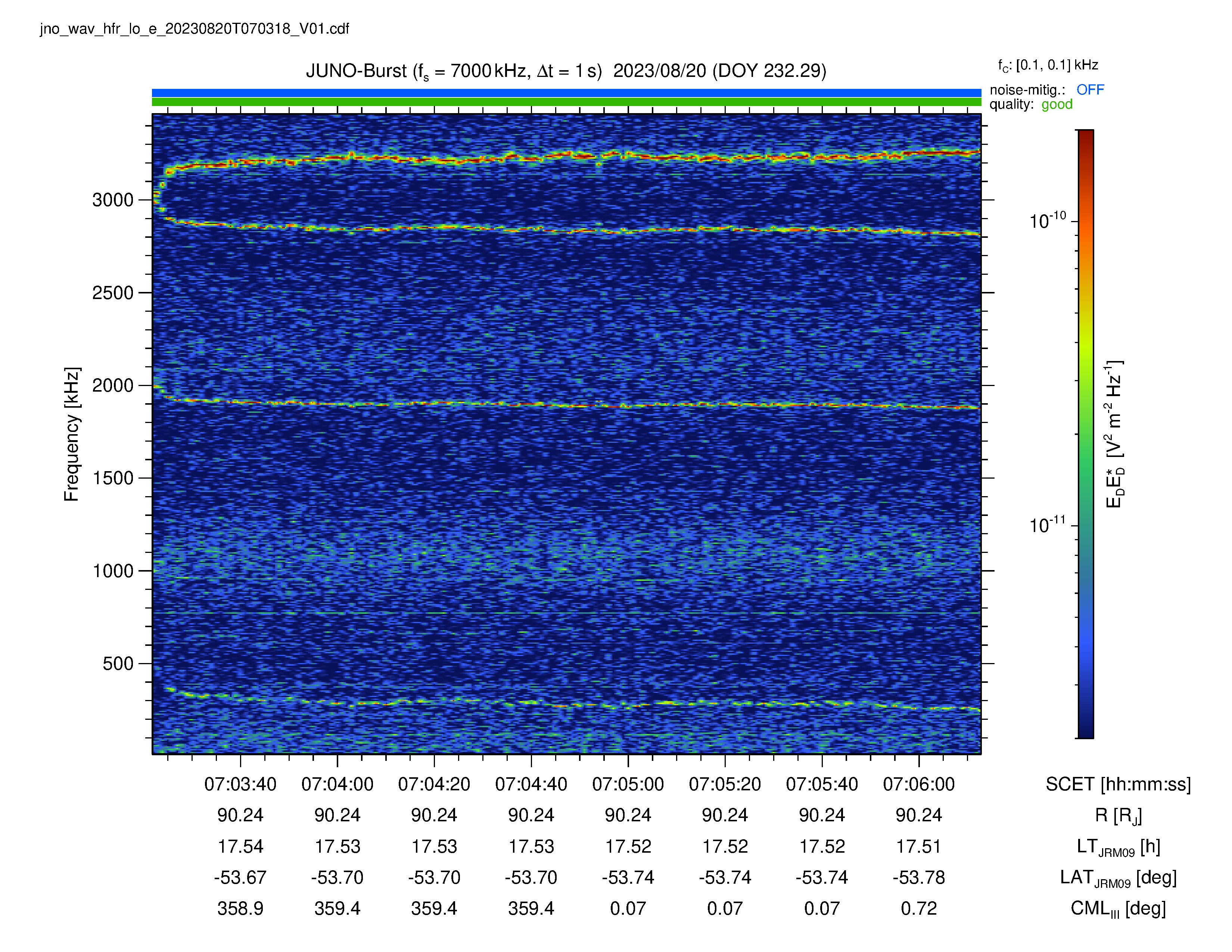Click the colorbar at the 10^-10 level
Image resolution: width=1232 pixels, height=952 pixels.
pos(1085,221)
